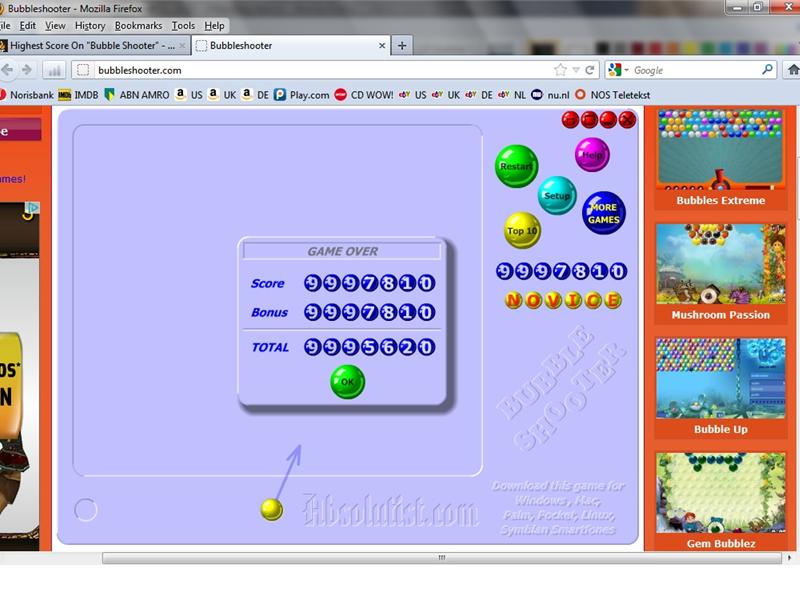
Task: Open the Google search engine dropdown
Action: [x=618, y=70]
